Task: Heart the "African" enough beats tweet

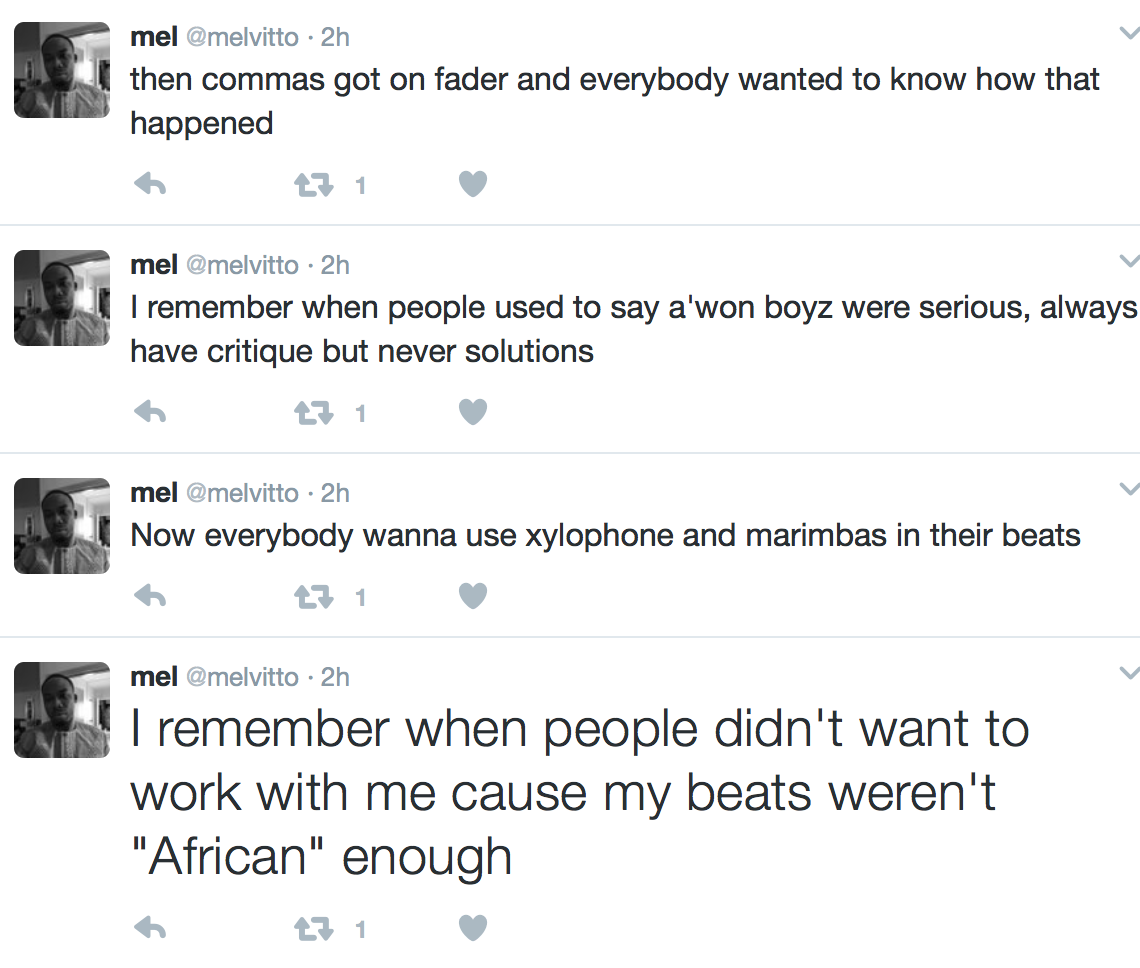Action: point(473,927)
